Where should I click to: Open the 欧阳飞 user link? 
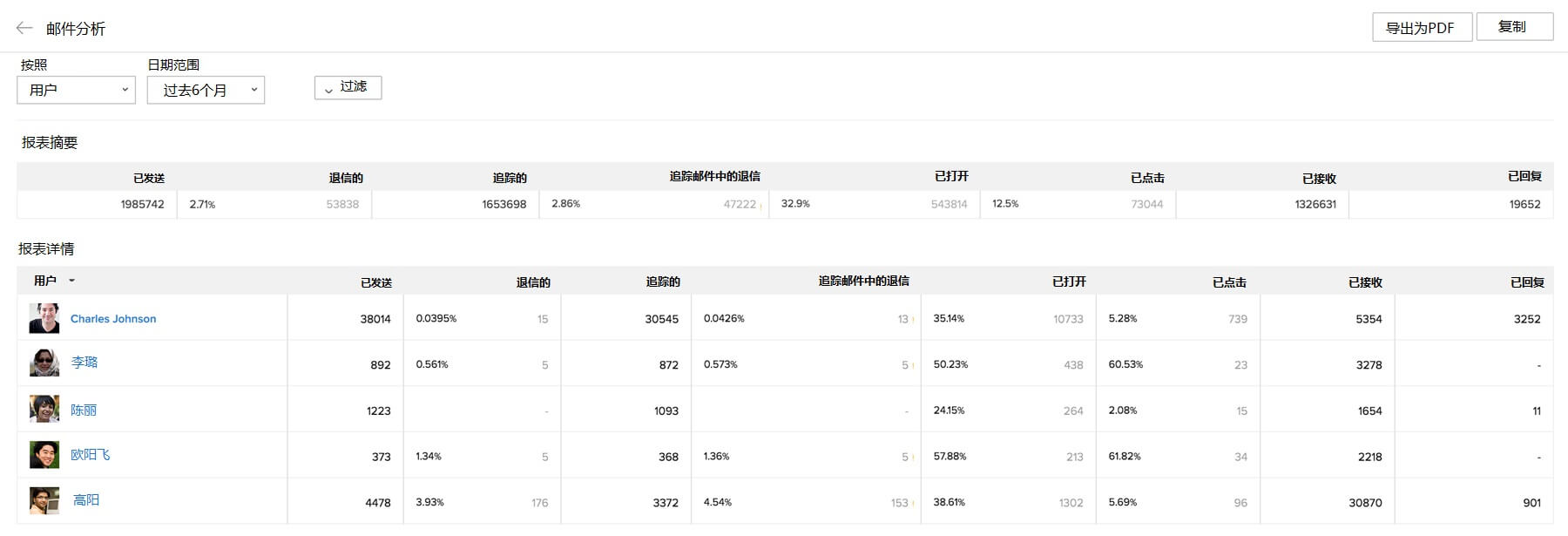point(91,455)
